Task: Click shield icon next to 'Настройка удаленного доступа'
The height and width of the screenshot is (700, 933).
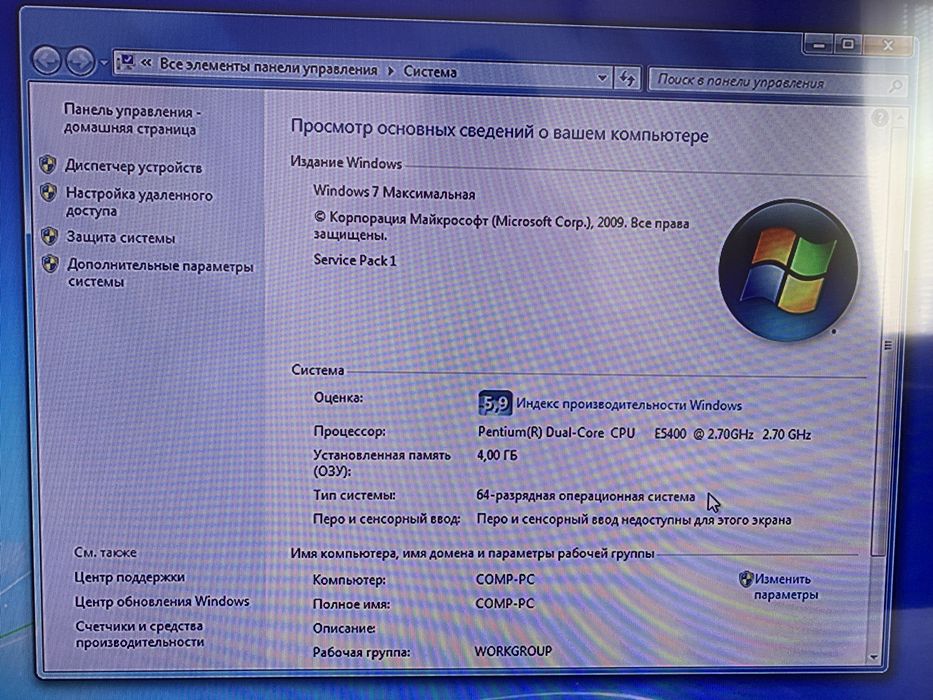Action: 48,193
